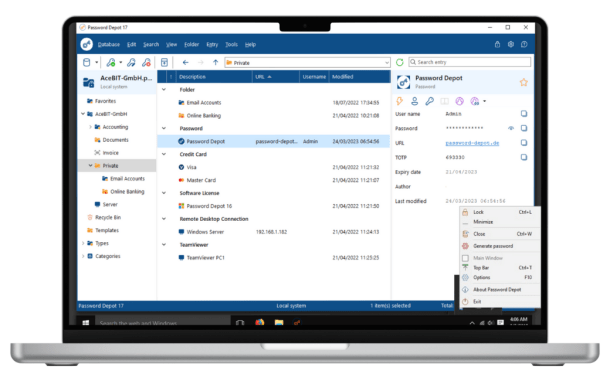Select the Windows Server entry row
Viewport: 610px width, 381px height.
coord(273,232)
